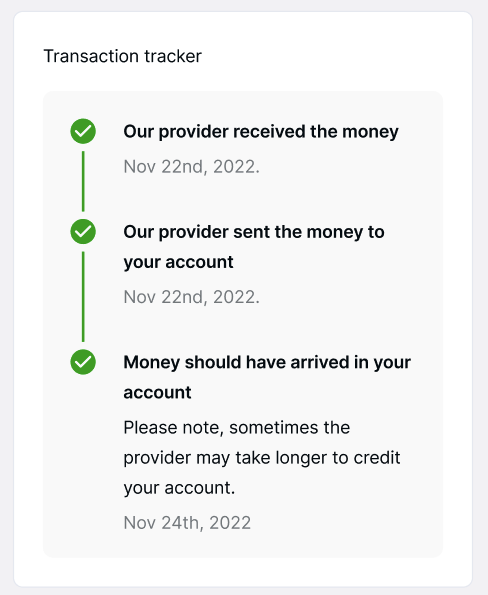Click the second step's 'Nov 22nd, 2022.' date
Screen dimensions: 488x595
192,297
